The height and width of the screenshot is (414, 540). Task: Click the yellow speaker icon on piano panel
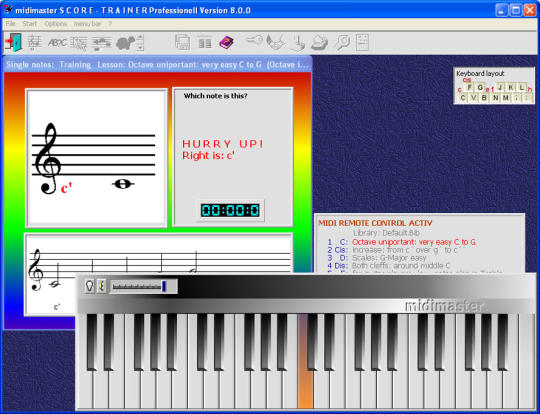click(101, 286)
